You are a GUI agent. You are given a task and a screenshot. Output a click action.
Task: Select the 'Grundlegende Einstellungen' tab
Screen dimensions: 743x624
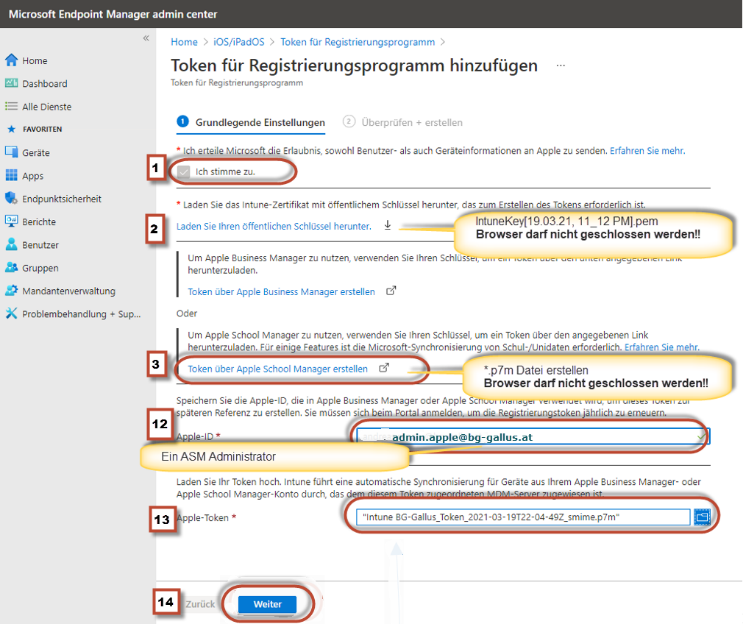259,123
